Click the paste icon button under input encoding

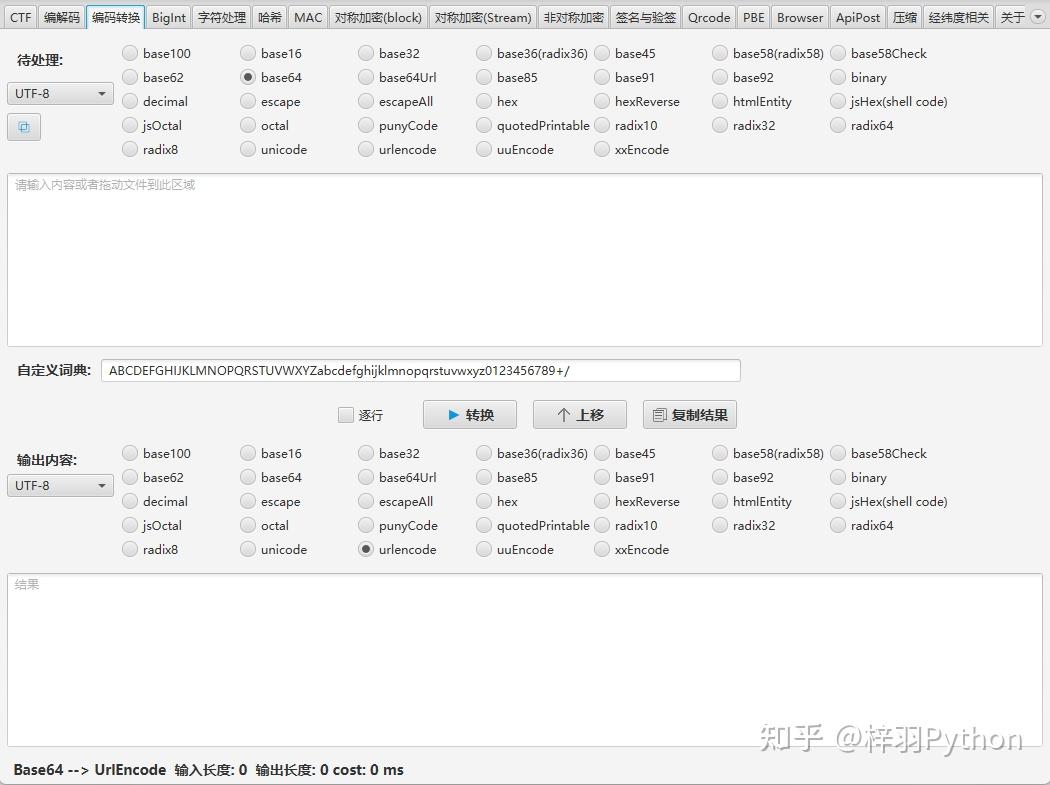point(24,127)
